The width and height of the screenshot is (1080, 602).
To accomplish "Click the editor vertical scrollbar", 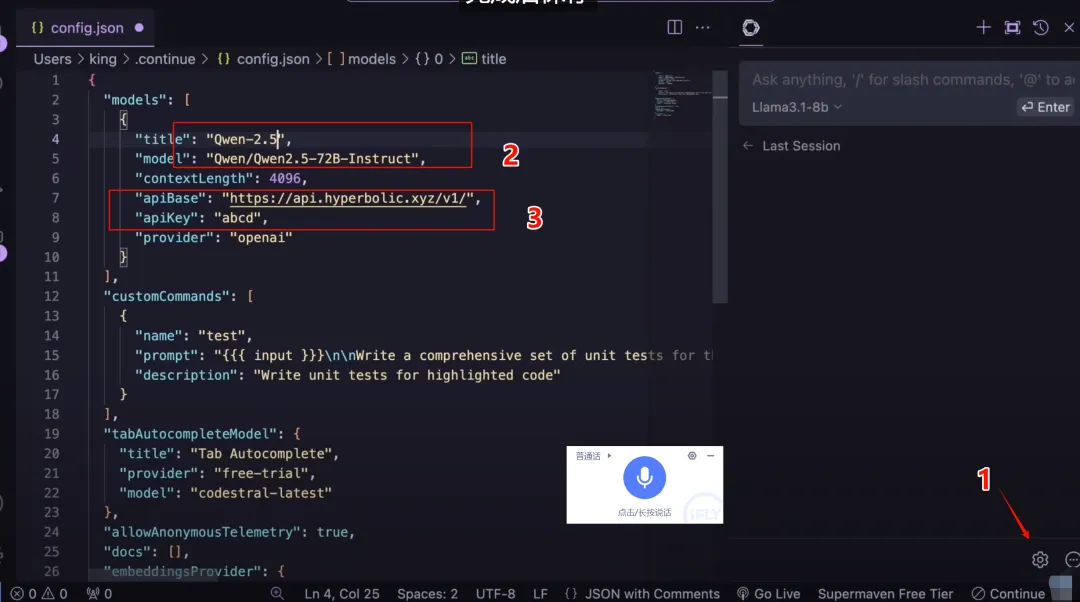I will click(720, 186).
